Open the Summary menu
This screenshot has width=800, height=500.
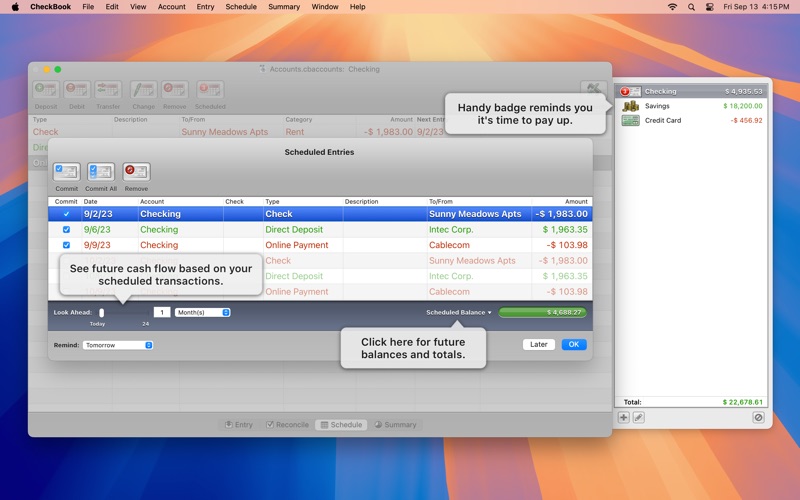point(284,7)
